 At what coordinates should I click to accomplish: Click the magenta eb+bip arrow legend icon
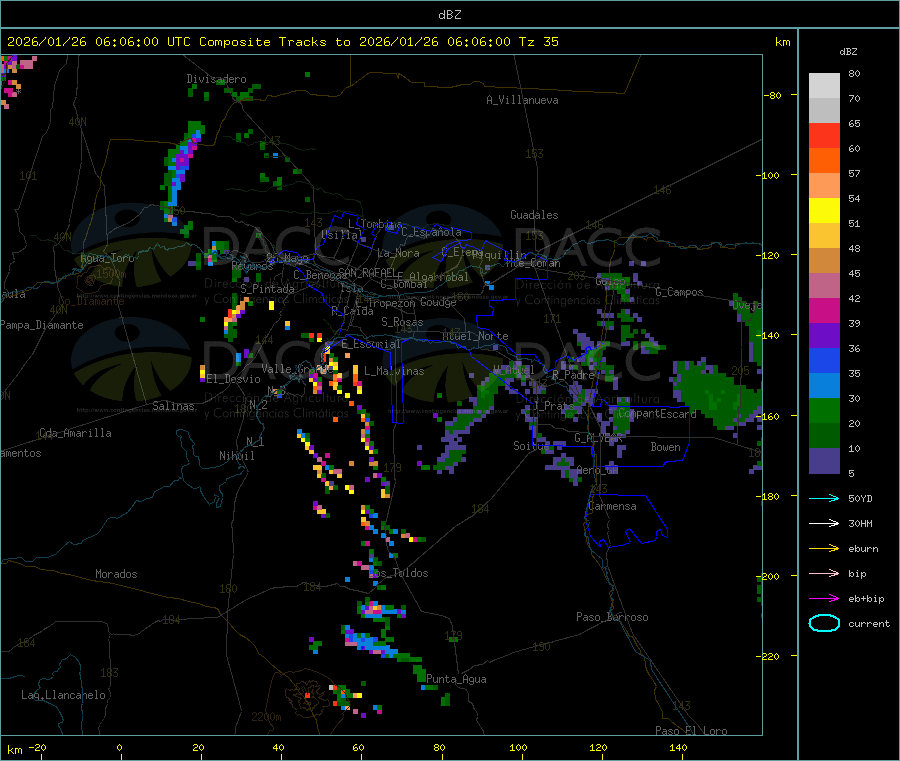(x=824, y=599)
